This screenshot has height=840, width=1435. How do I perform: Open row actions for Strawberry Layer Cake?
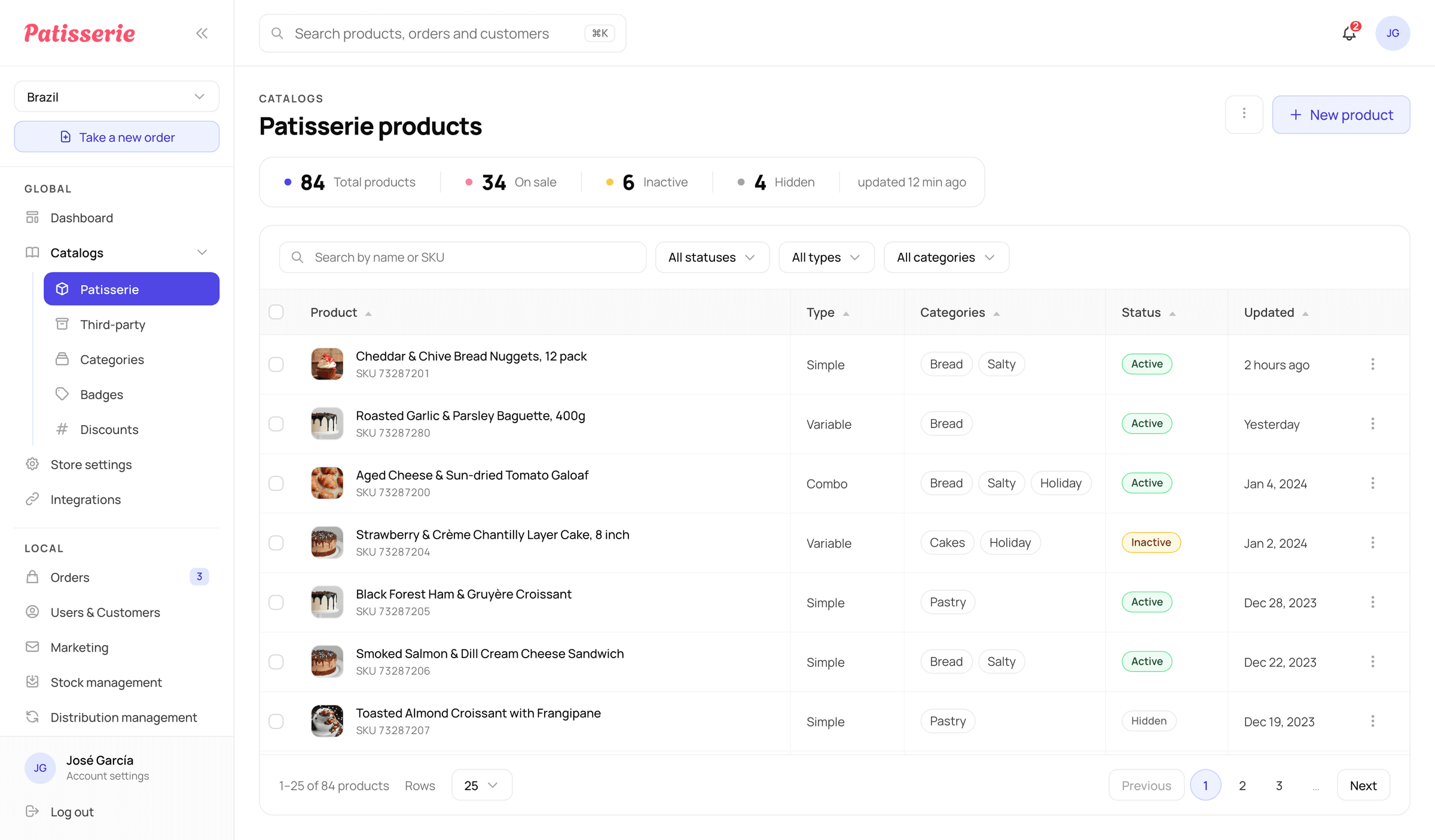(1373, 543)
